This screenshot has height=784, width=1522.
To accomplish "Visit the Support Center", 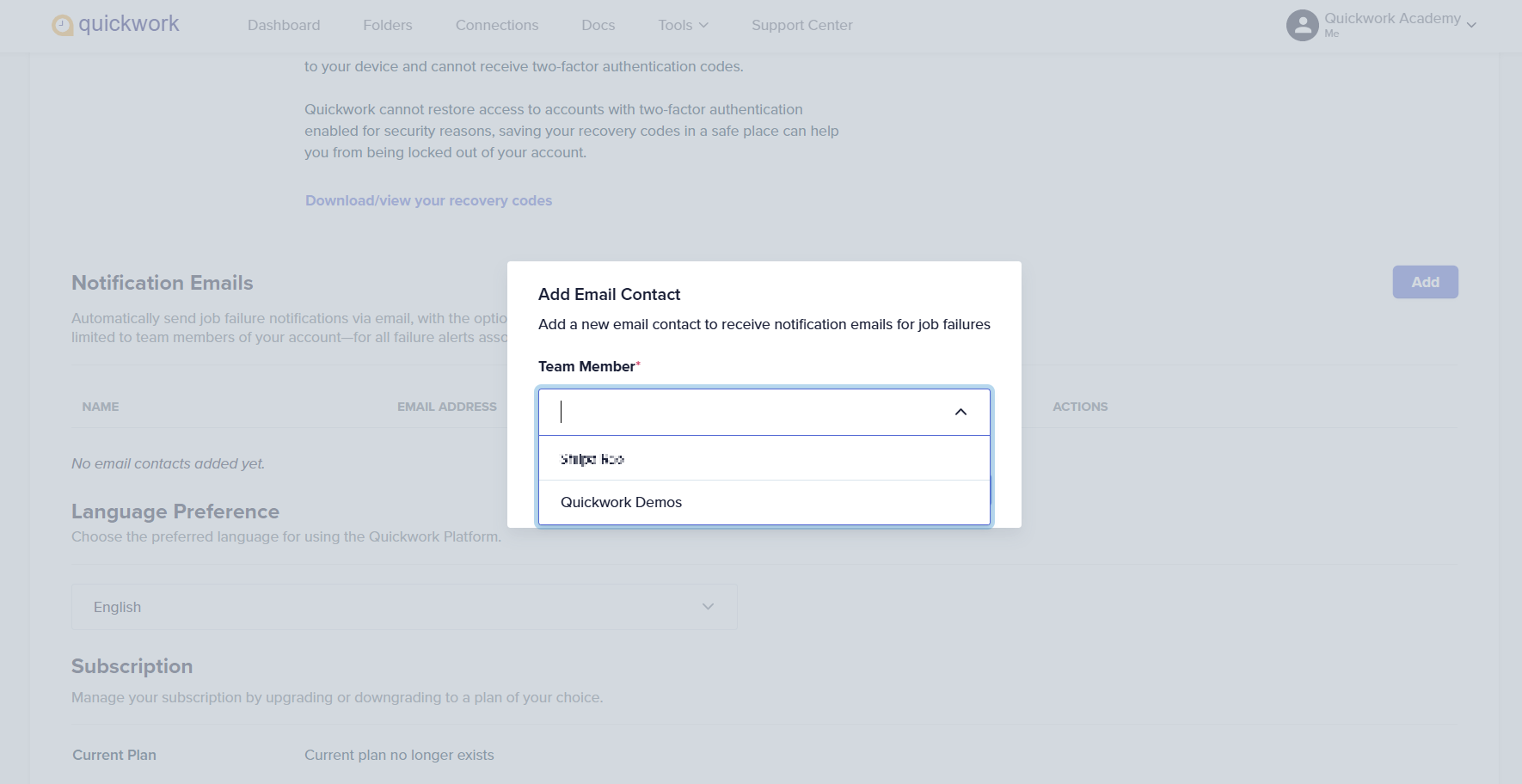I will tap(802, 25).
